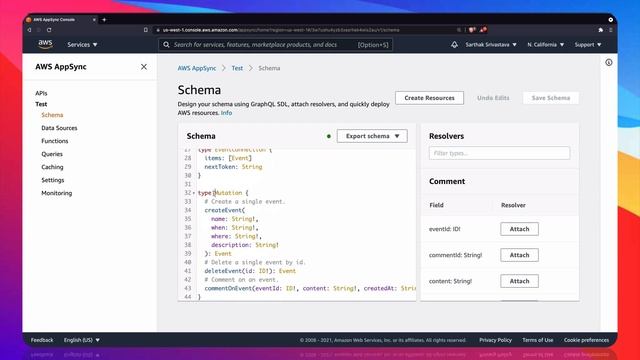640x360 pixels.
Task: Click the Feedback link in footer
Action: 42,340
